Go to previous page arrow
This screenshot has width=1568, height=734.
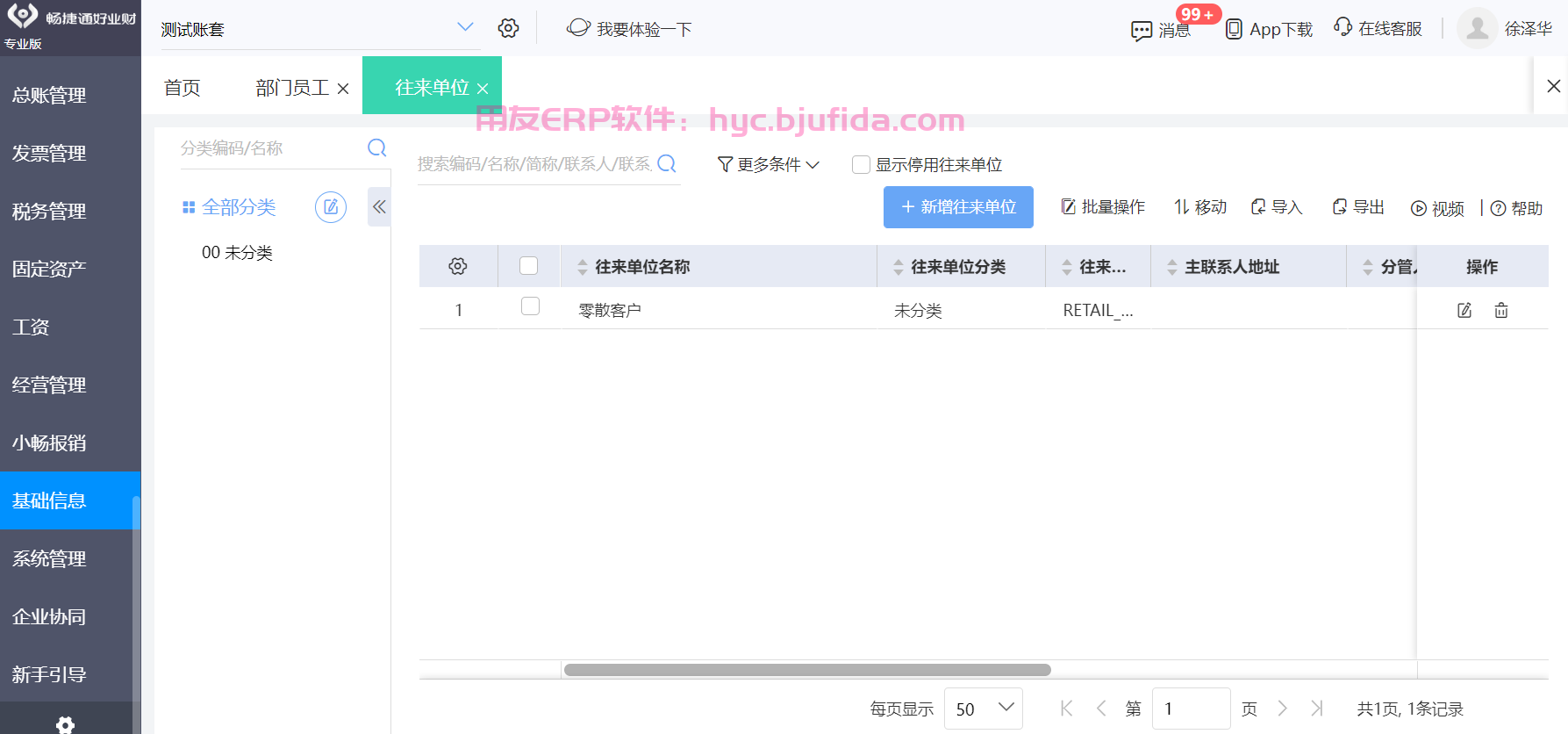coord(1101,709)
